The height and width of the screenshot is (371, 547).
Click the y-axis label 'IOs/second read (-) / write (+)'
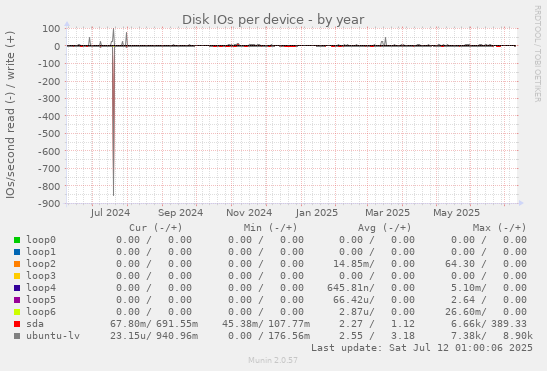click(x=10, y=115)
